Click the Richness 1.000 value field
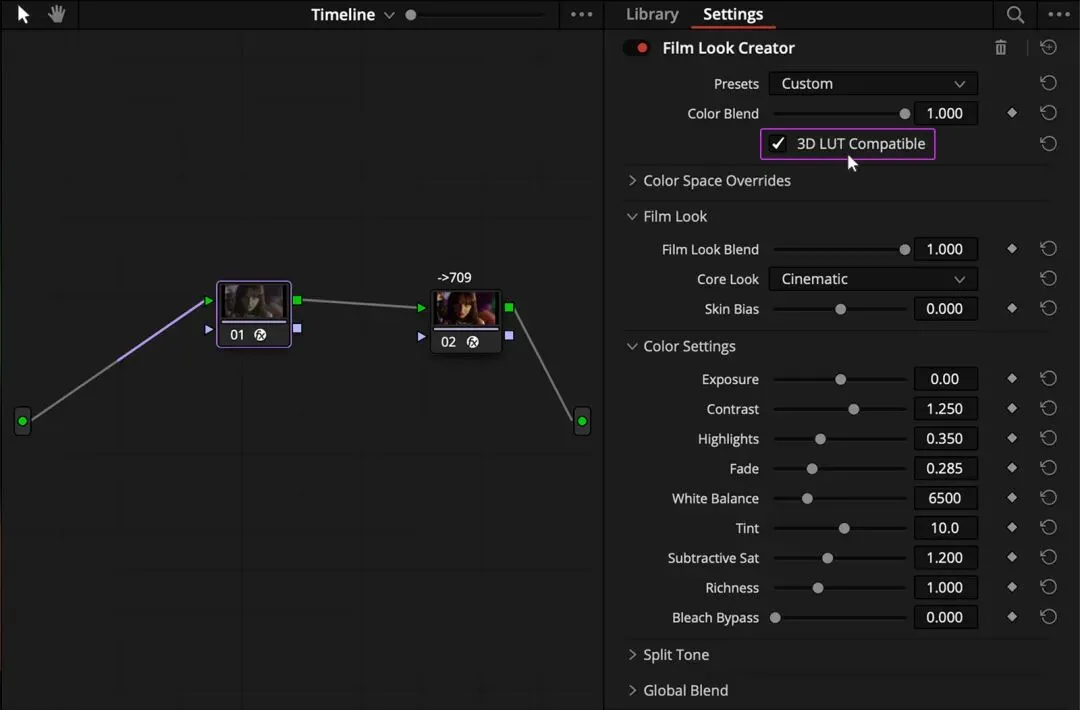This screenshot has width=1080, height=710. 945,587
